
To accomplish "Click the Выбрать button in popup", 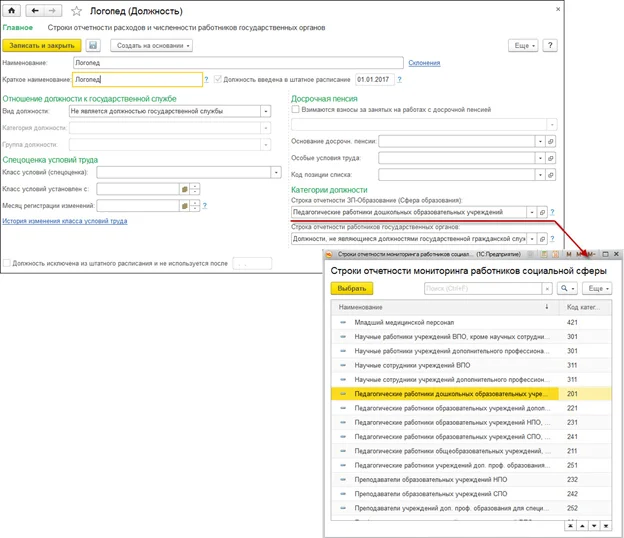I will [x=351, y=288].
